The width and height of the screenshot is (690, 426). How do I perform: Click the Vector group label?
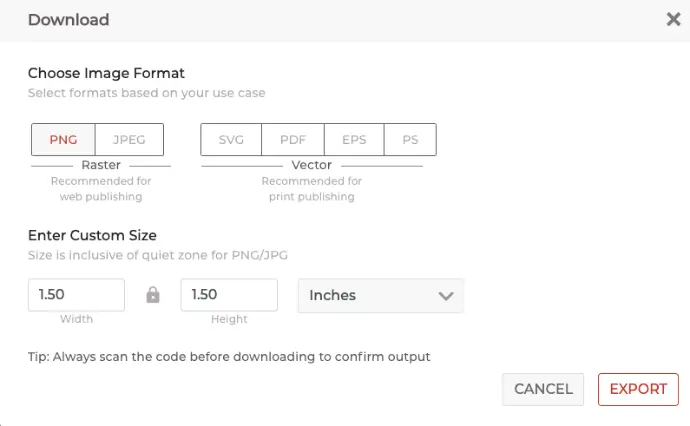[x=312, y=165]
